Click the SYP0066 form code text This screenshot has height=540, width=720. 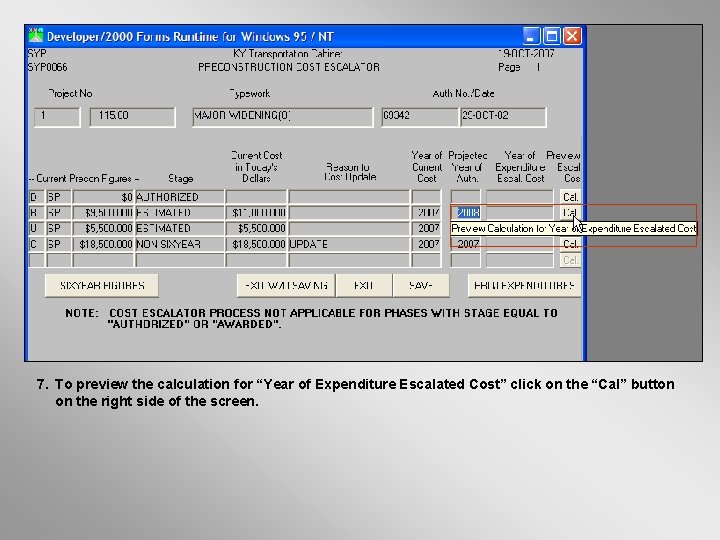(x=47, y=68)
